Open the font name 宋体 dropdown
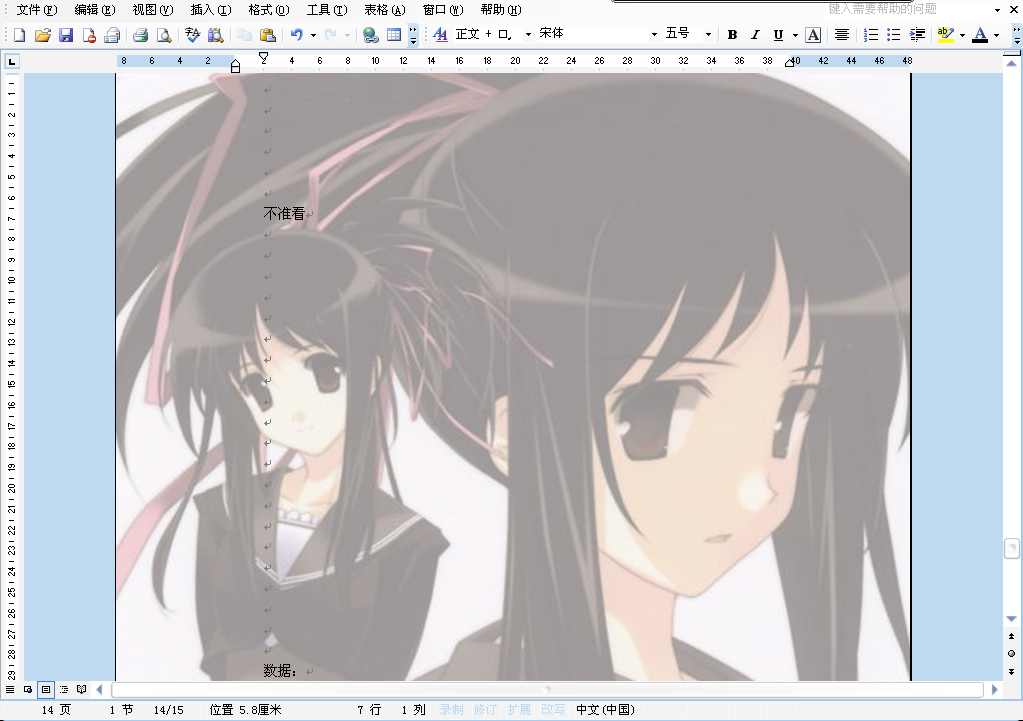This screenshot has width=1023, height=721. click(x=654, y=35)
